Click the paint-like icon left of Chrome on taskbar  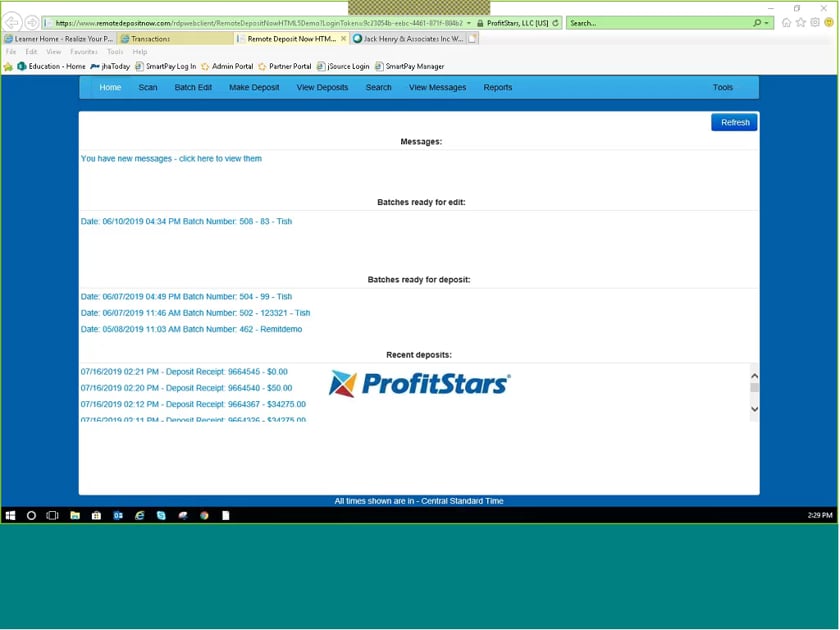(x=183, y=515)
